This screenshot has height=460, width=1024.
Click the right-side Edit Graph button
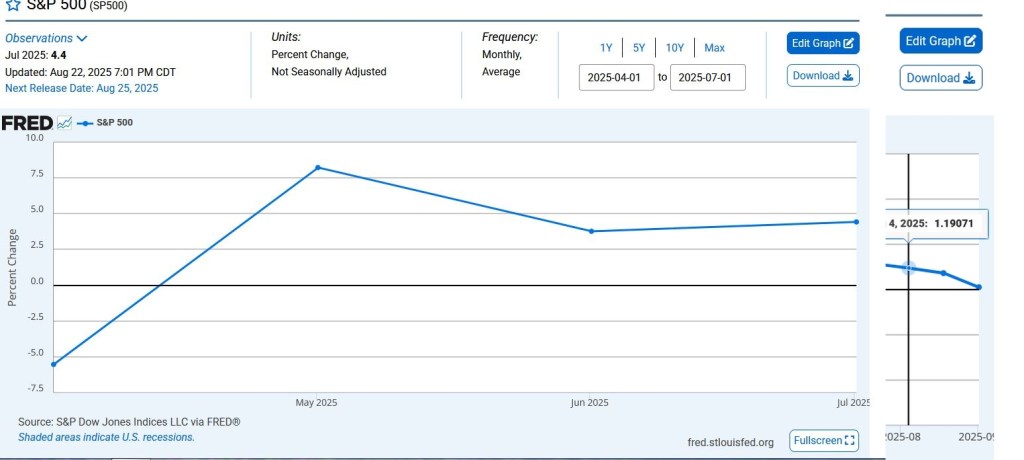tap(940, 41)
